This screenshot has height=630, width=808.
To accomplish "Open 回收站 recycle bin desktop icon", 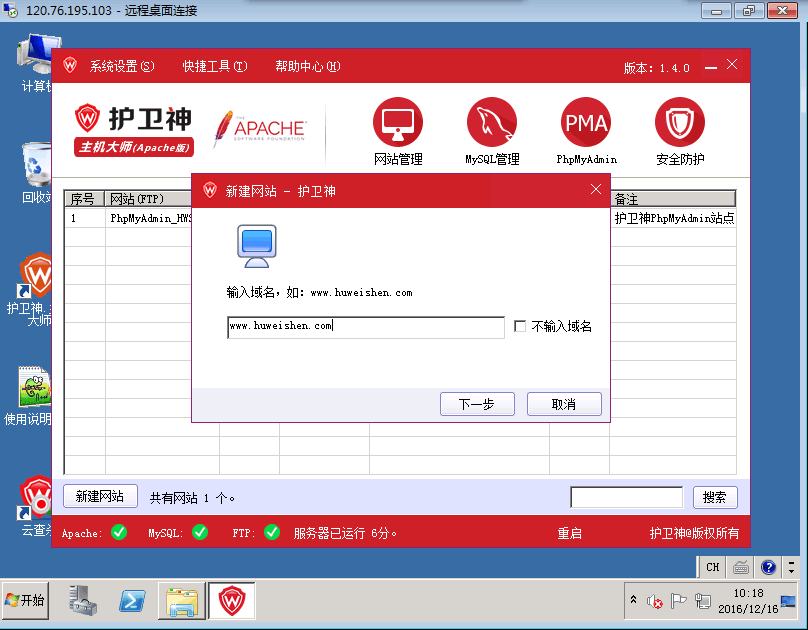I will pos(36,173).
